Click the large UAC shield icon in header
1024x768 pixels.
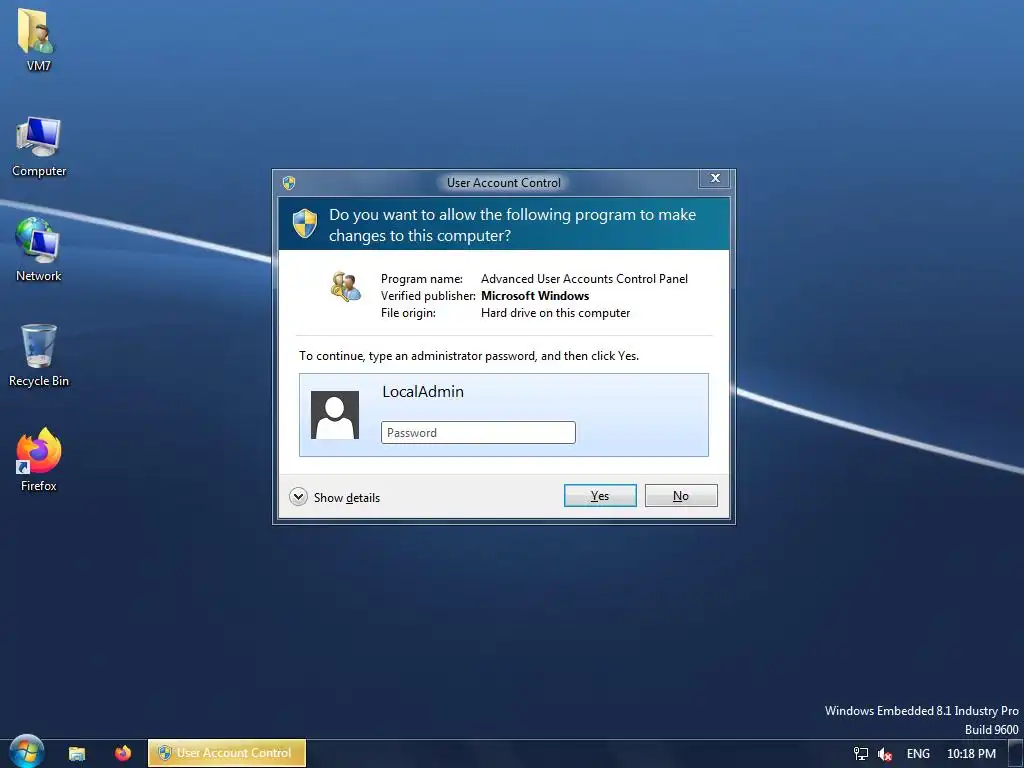(x=304, y=224)
